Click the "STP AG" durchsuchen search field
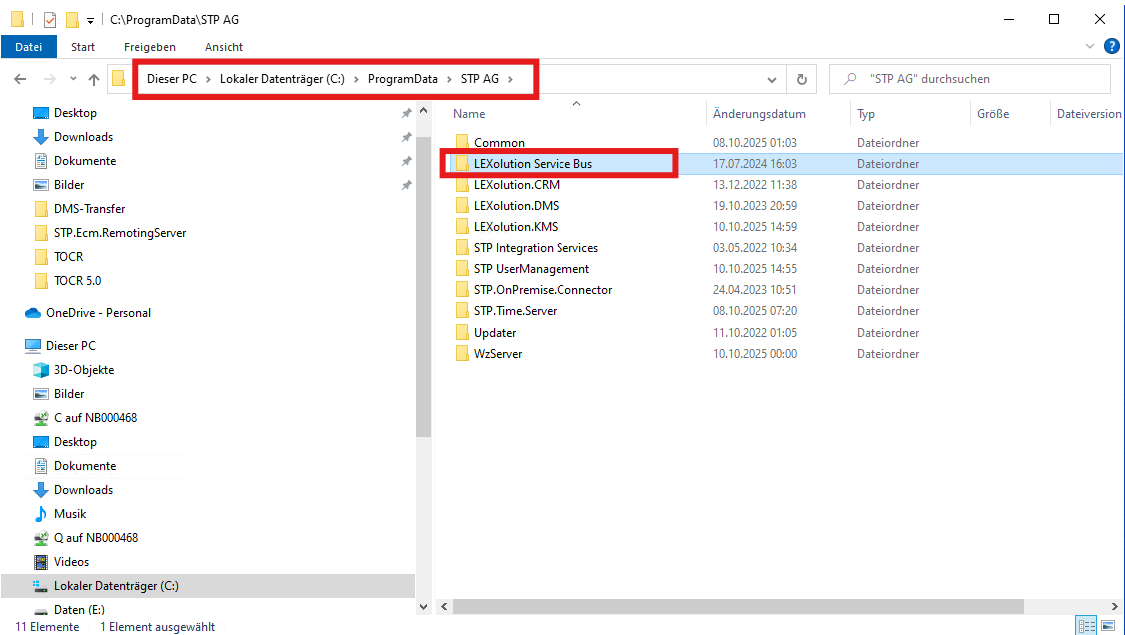Viewport: 1125px width, 635px height. [969, 79]
